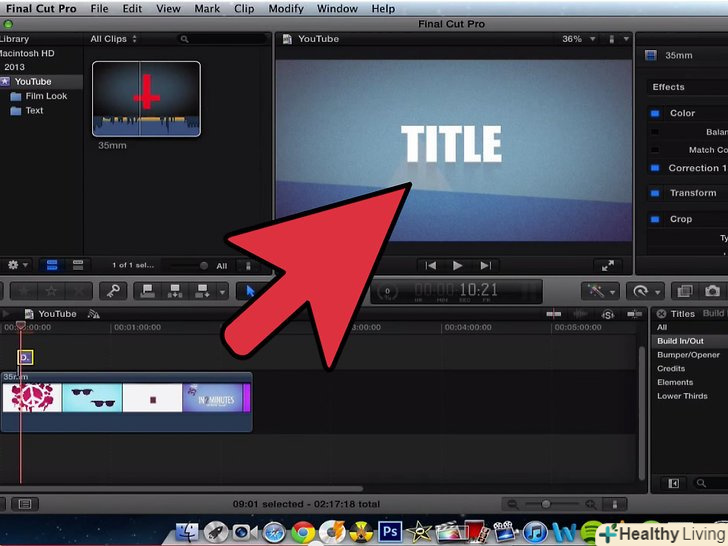Screen dimensions: 728x546
Task: Enable the Balance color checkbox
Action: (655, 132)
